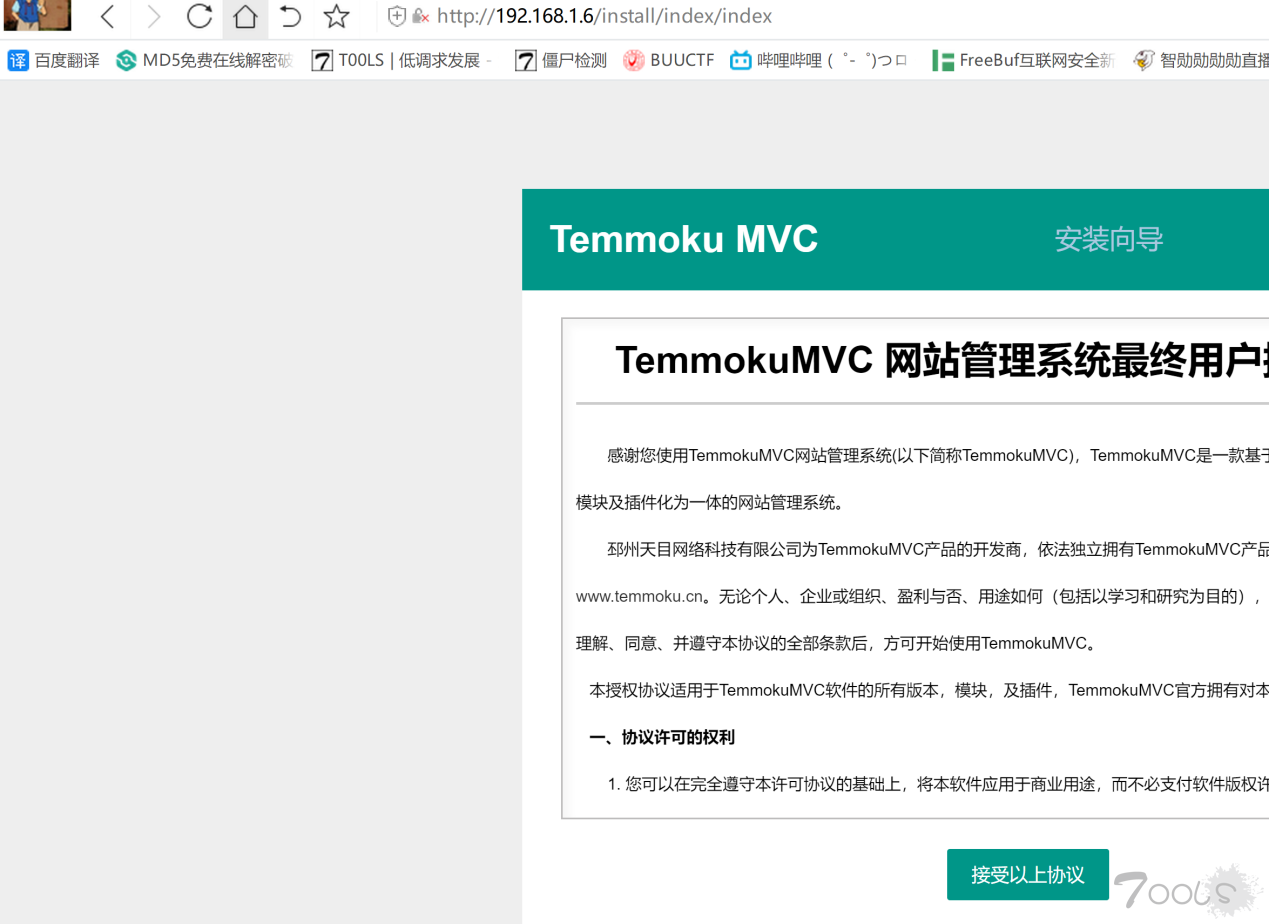The image size is (1269, 924).
Task: Click the 百度翻译 bookmark favicon
Action: point(18,61)
